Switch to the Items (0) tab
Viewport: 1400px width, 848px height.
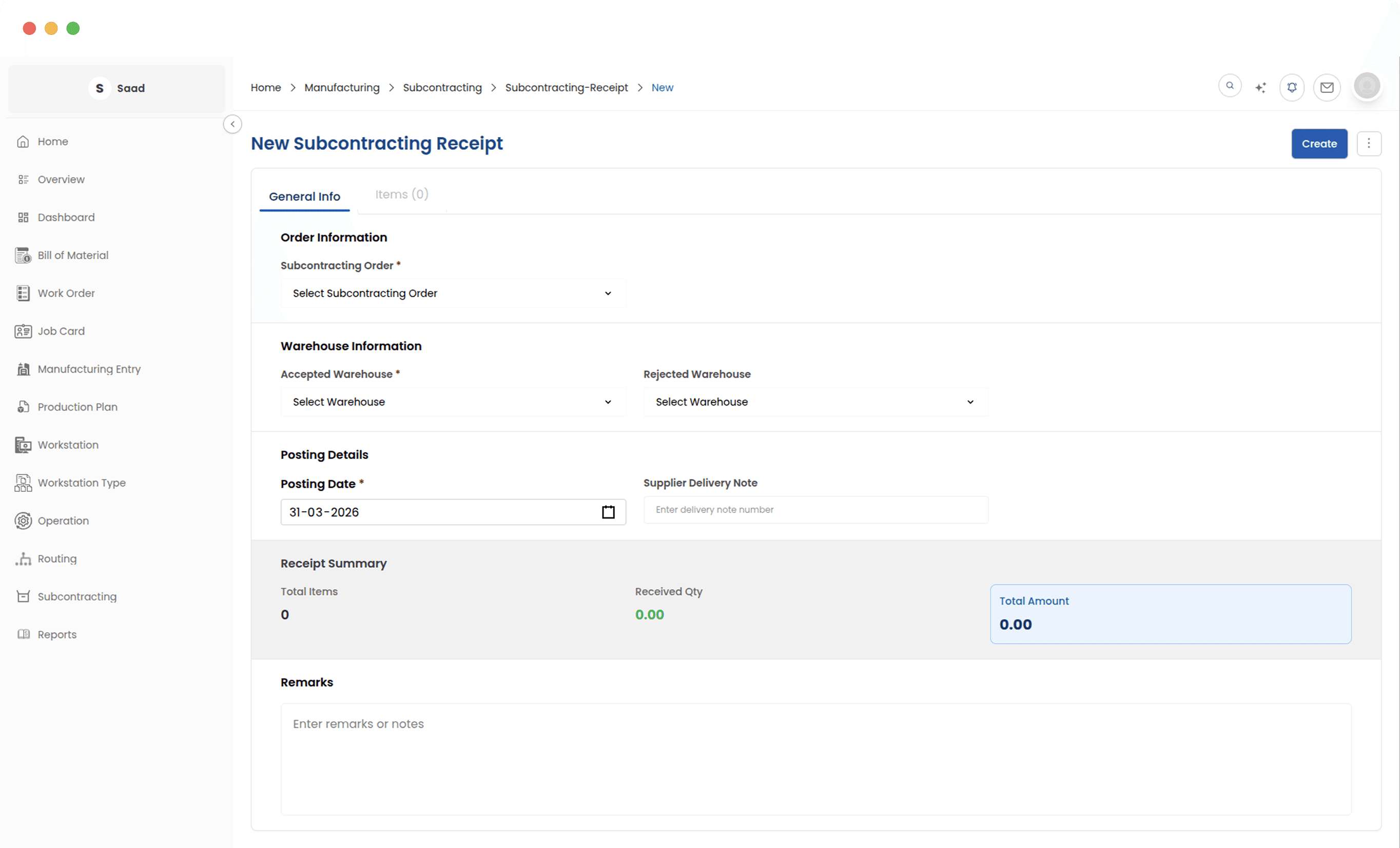pyautogui.click(x=401, y=195)
